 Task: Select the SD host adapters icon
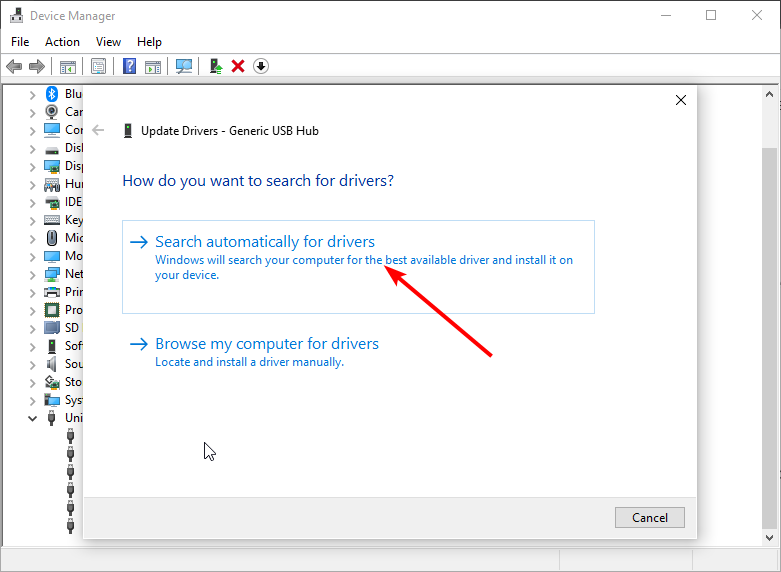pyautogui.click(x=52, y=327)
